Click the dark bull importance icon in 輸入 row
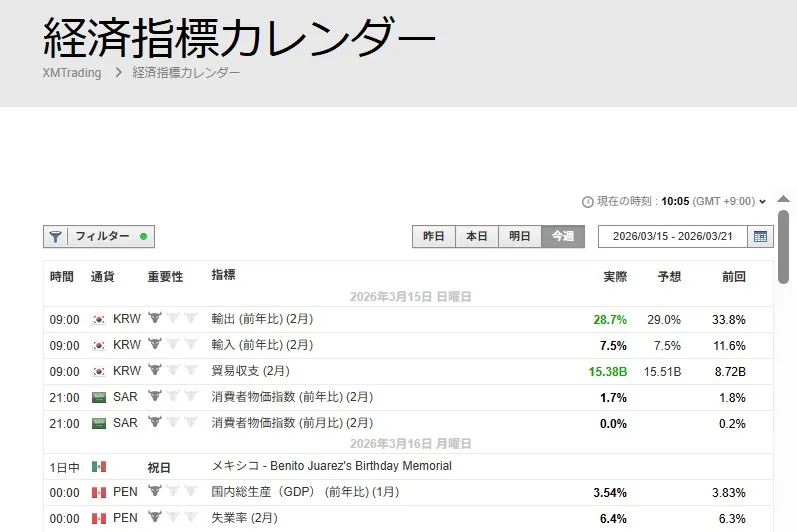The width and height of the screenshot is (797, 532). tap(155, 344)
